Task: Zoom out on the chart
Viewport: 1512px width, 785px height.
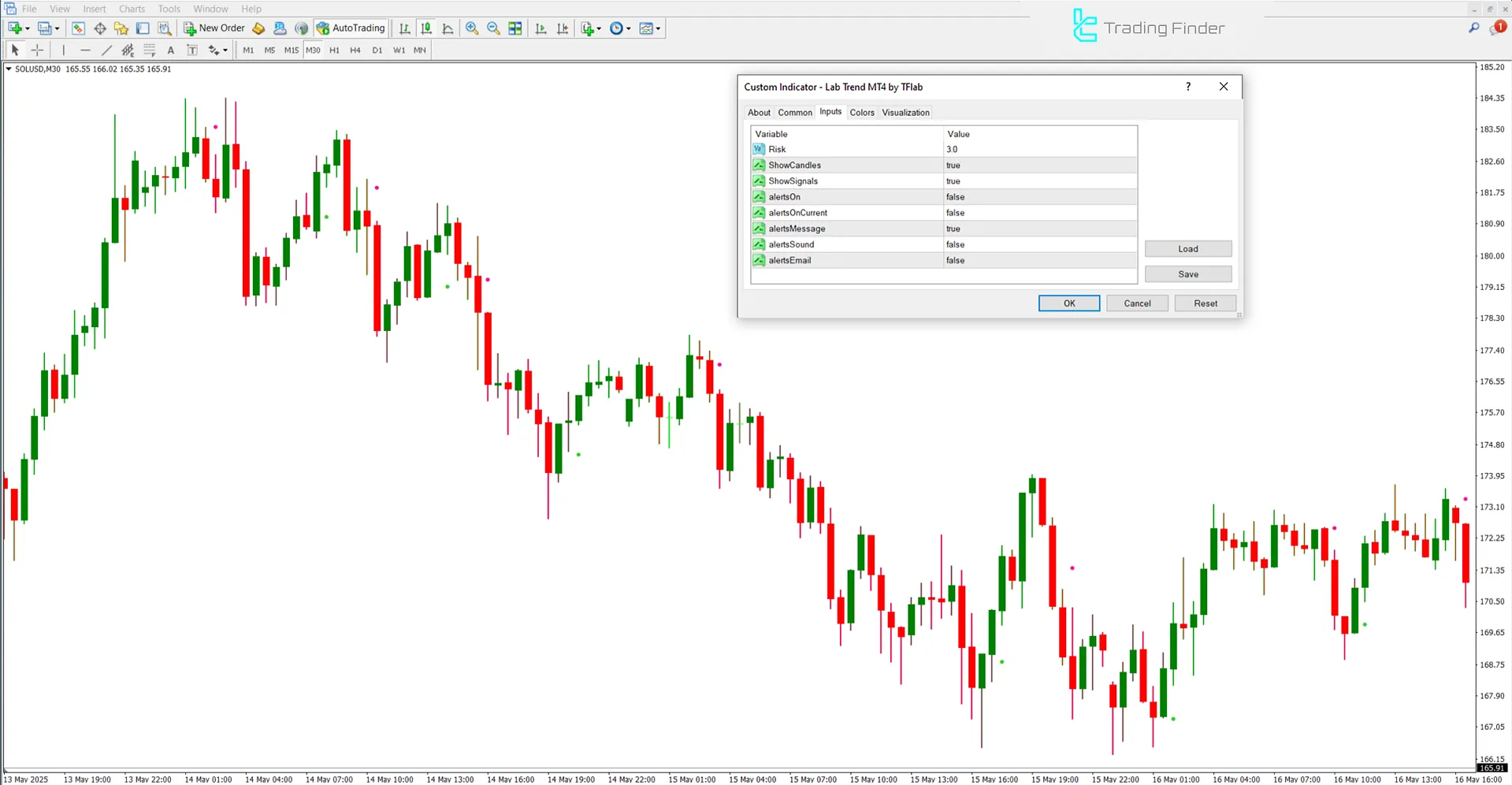Action: [x=493, y=28]
